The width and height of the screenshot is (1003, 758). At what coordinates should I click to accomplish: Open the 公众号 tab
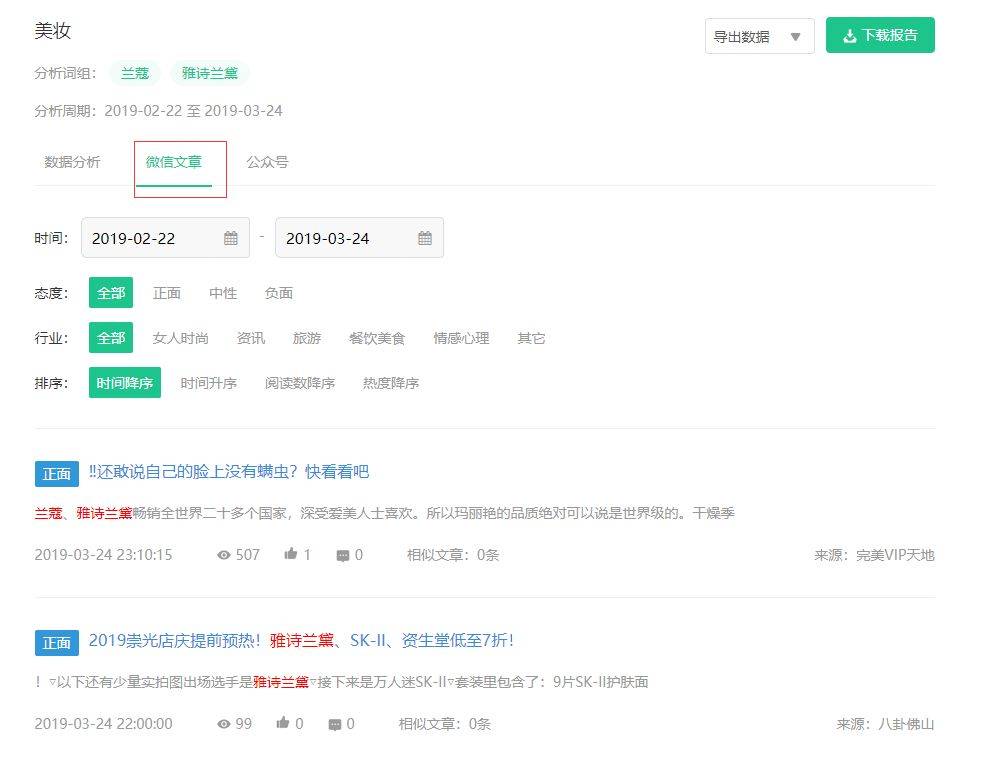(x=267, y=162)
